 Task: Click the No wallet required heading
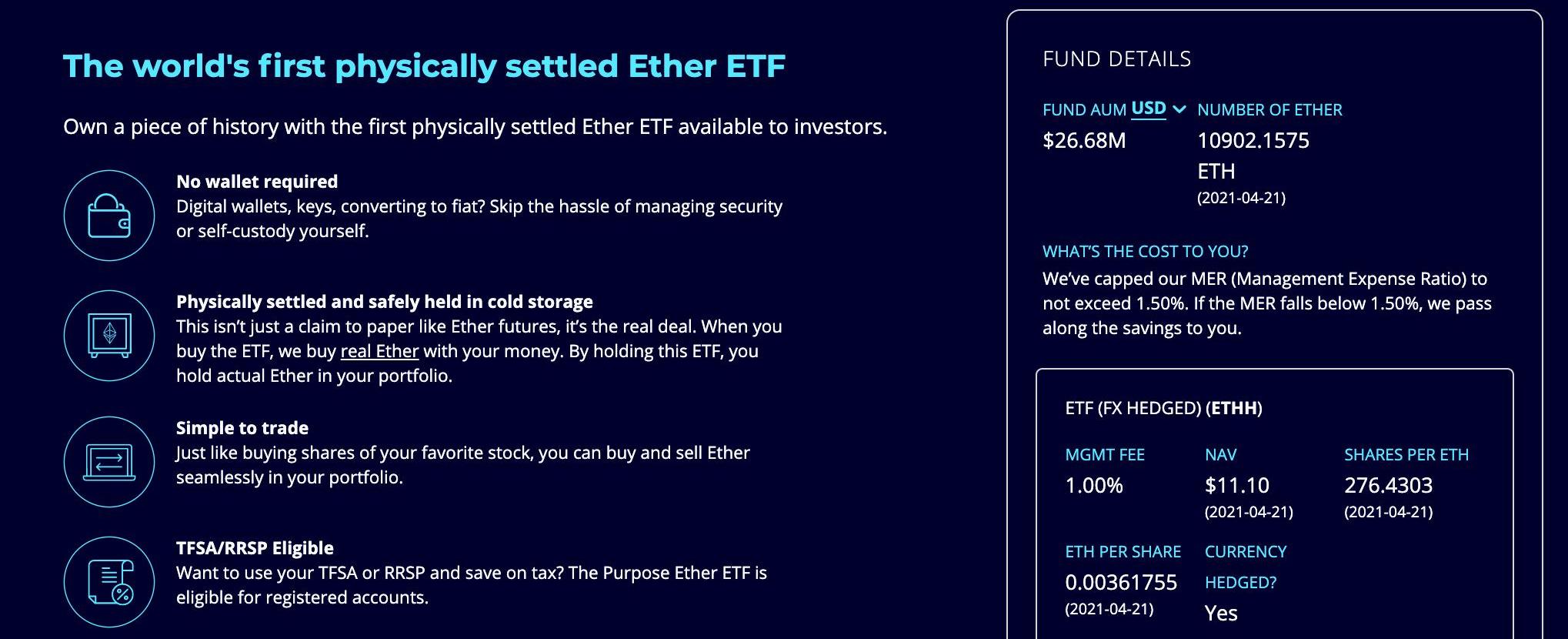[x=257, y=182]
